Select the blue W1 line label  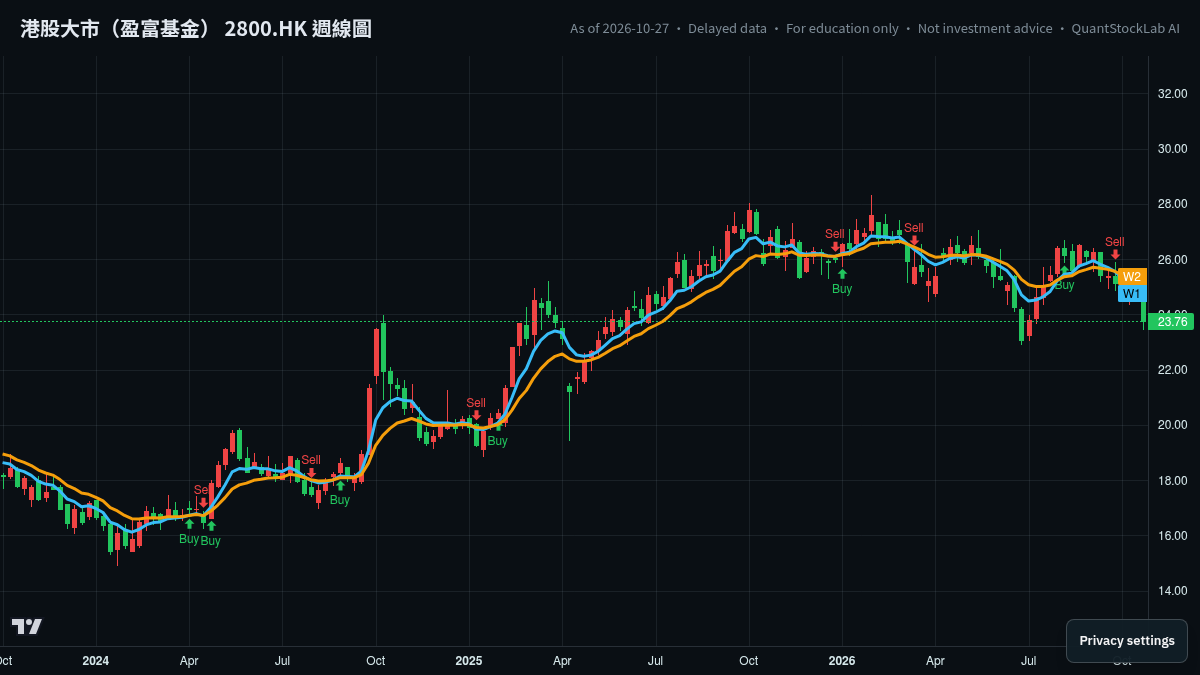click(x=1132, y=294)
